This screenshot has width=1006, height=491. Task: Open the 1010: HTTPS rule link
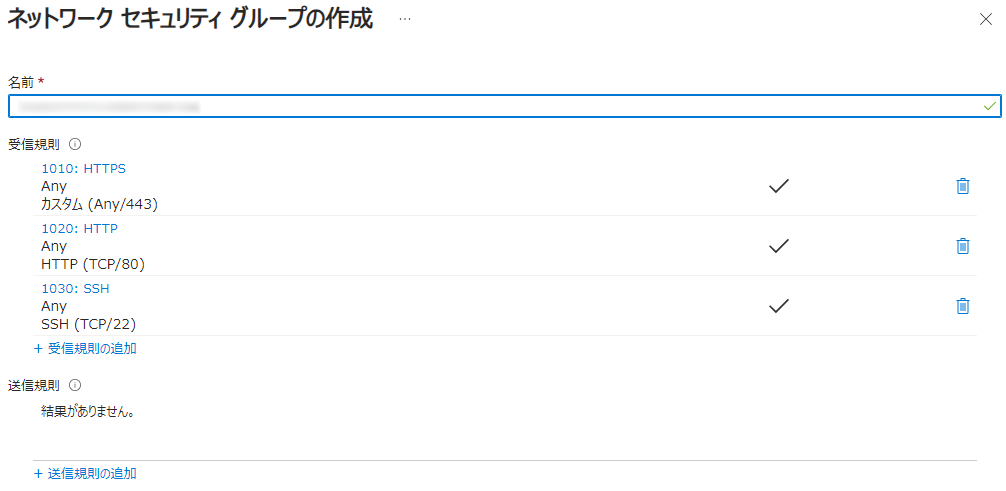(83, 169)
